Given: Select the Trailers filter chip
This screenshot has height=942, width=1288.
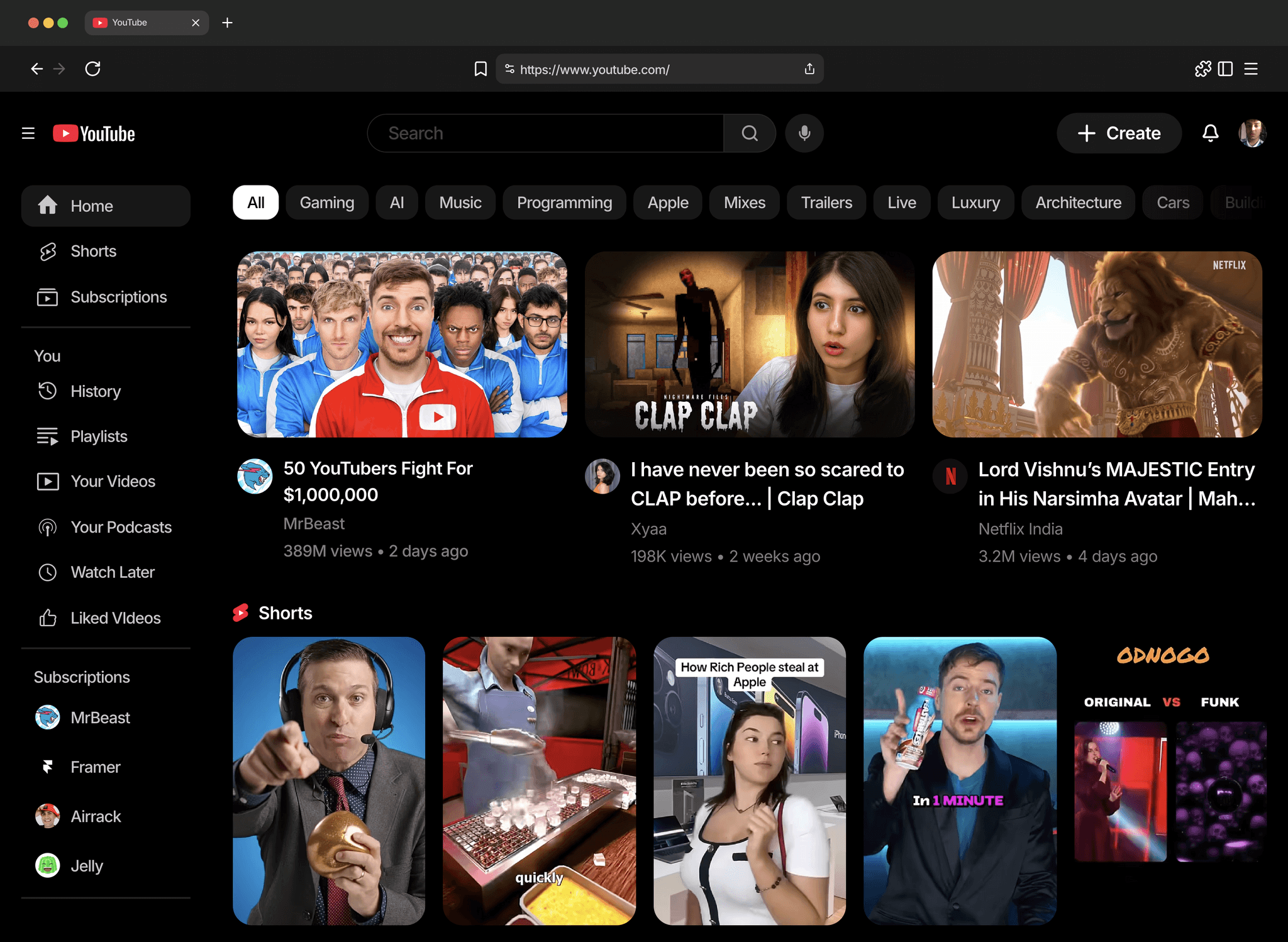Looking at the screenshot, I should tap(826, 202).
